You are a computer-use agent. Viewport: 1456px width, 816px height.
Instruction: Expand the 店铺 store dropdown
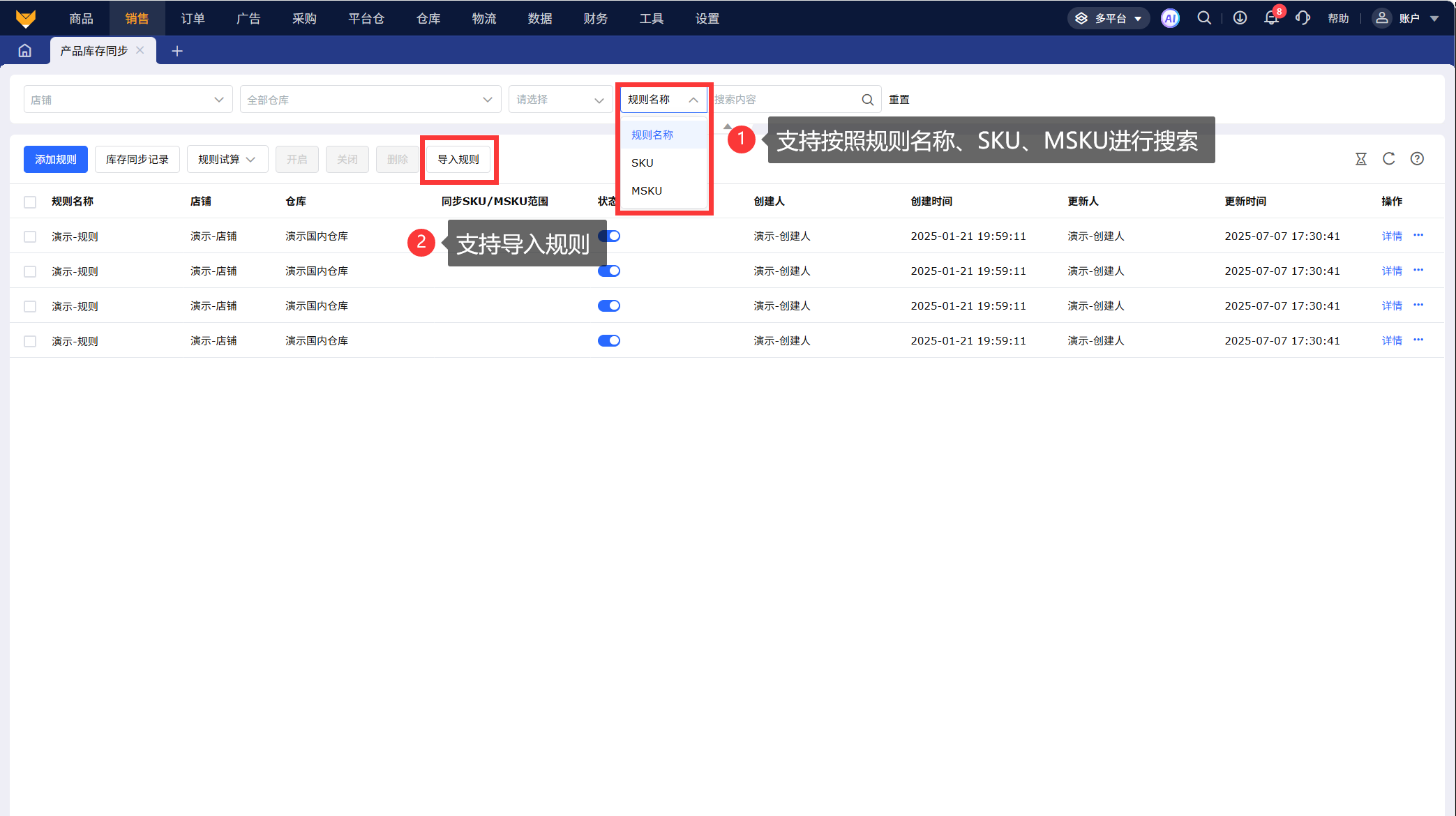128,100
